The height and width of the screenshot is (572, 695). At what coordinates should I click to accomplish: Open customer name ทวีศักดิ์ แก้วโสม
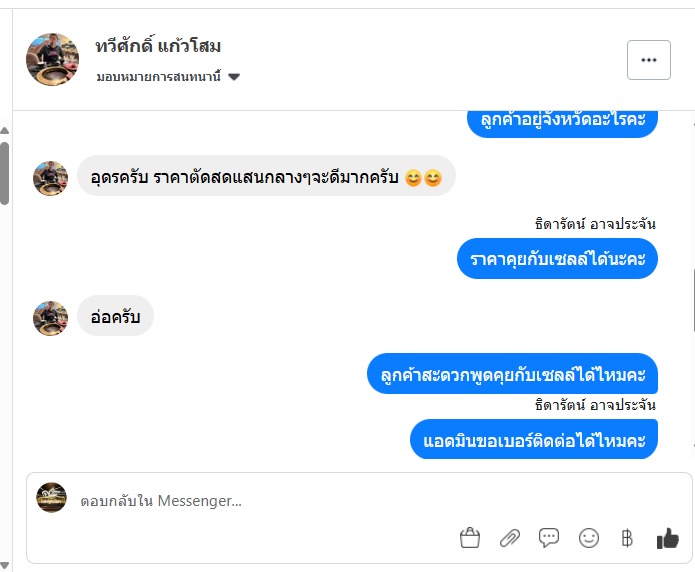click(158, 46)
